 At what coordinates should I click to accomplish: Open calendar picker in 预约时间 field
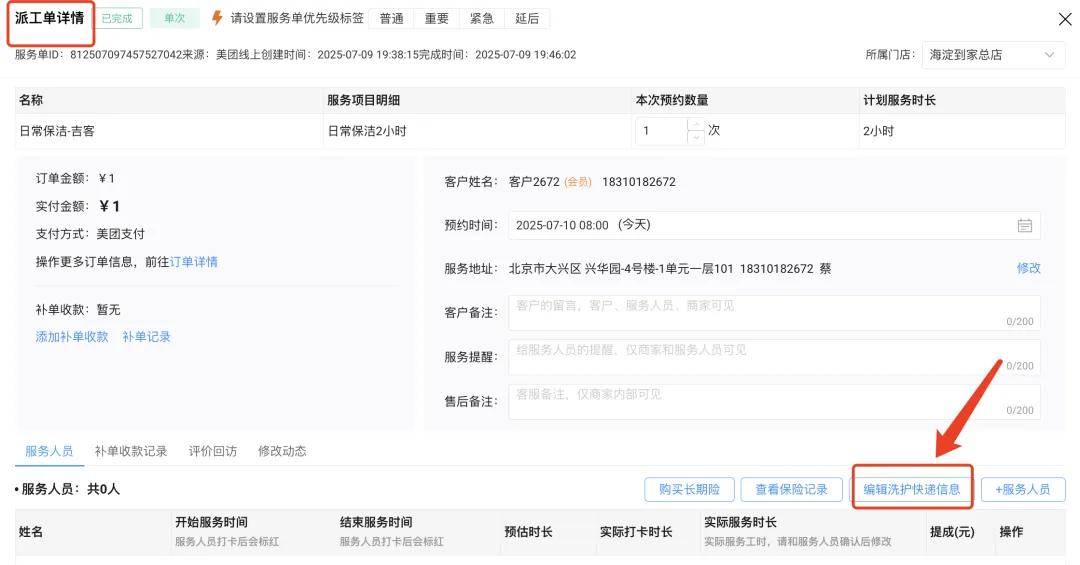[x=1024, y=226]
